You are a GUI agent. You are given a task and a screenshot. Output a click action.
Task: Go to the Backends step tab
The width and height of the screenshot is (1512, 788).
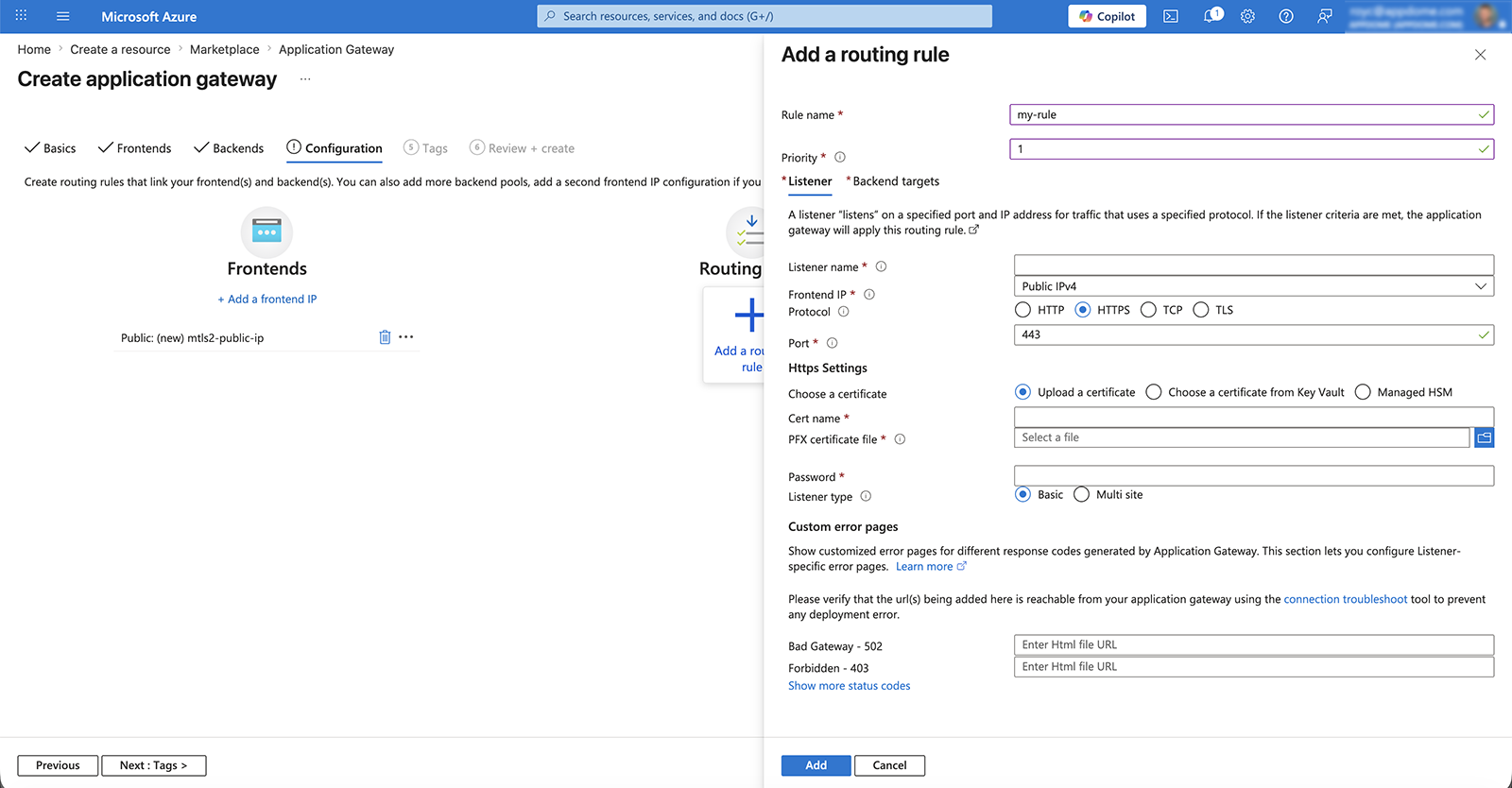coord(229,148)
